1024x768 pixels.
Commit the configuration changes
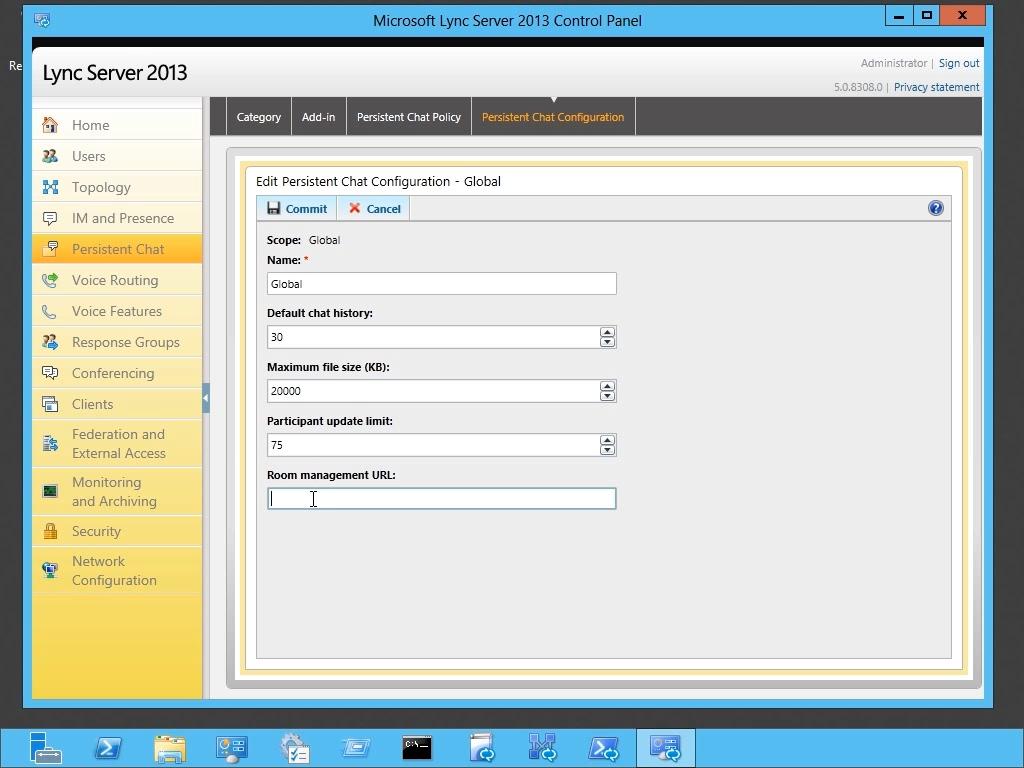(x=297, y=208)
